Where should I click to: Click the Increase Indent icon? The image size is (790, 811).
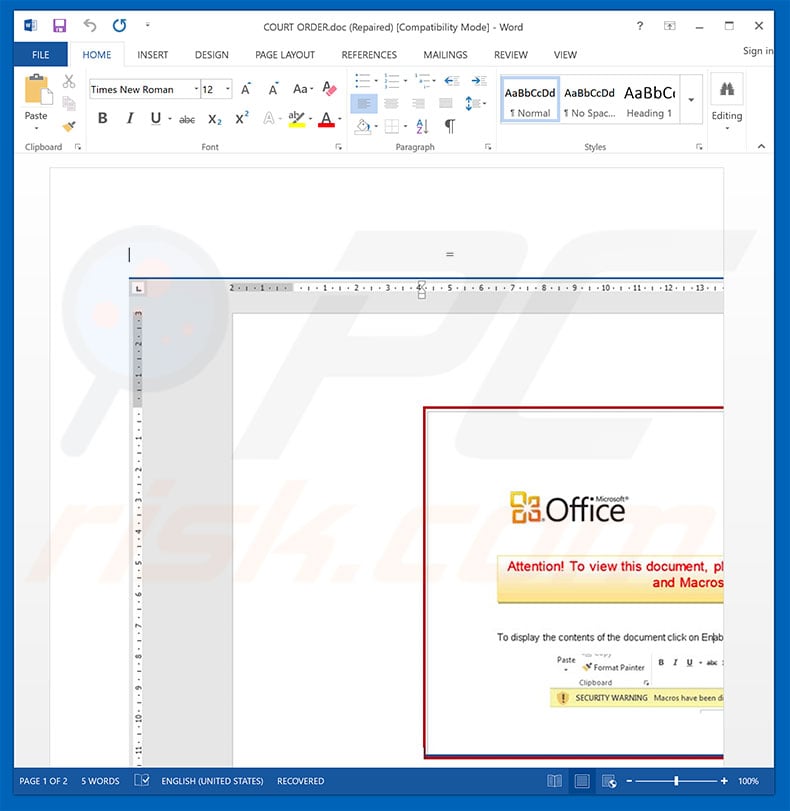coord(479,81)
